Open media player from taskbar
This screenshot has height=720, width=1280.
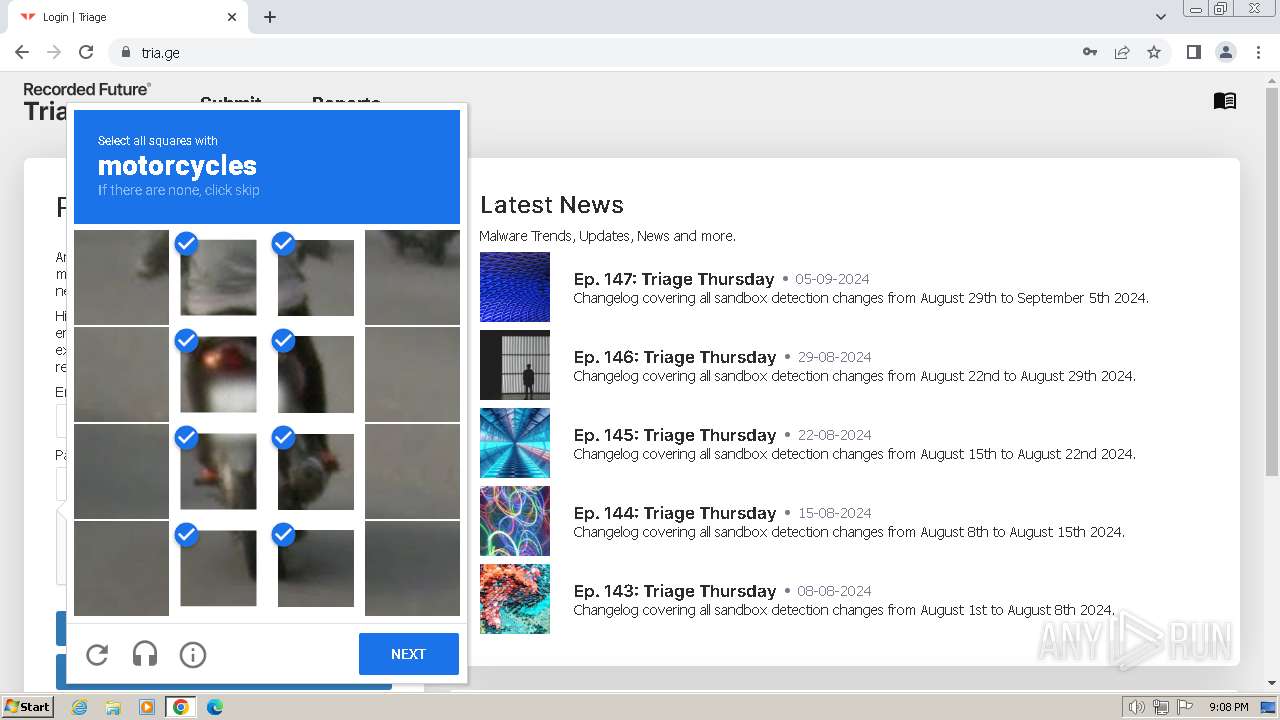(x=147, y=707)
